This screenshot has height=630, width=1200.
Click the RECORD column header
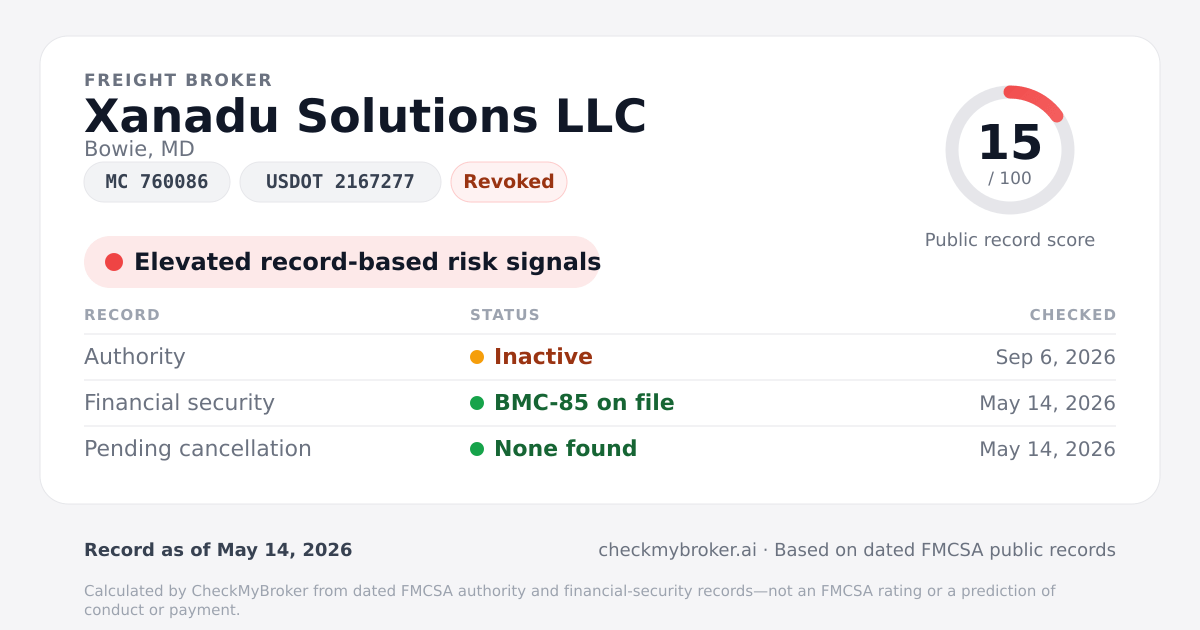point(122,315)
